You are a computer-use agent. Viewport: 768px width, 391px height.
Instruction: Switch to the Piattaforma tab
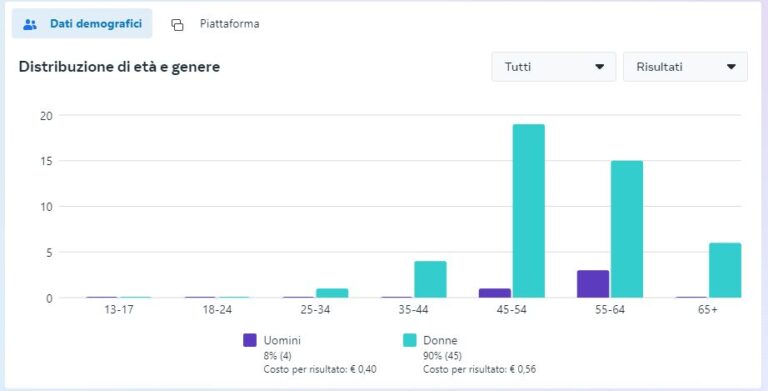(x=215, y=24)
